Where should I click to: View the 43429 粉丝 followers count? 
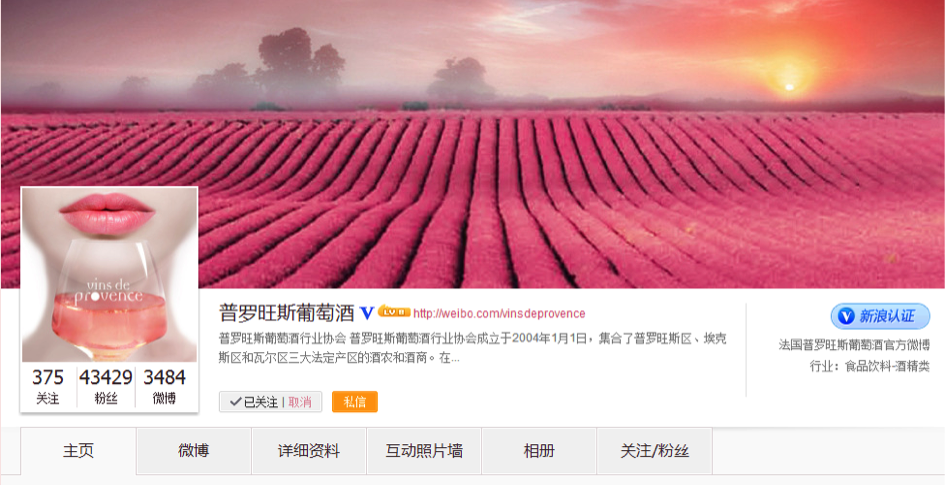click(x=106, y=386)
